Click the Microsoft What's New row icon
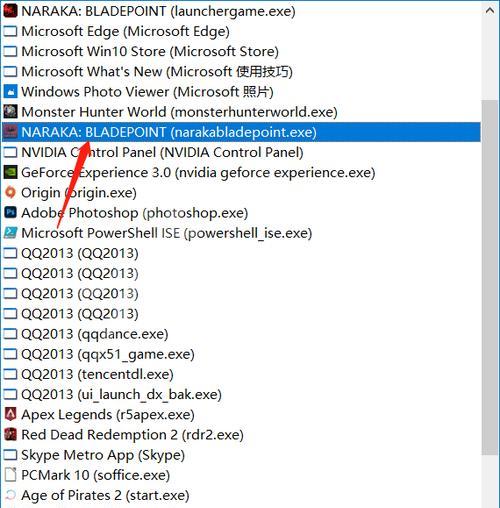The width and height of the screenshot is (500, 508). [x=10, y=72]
